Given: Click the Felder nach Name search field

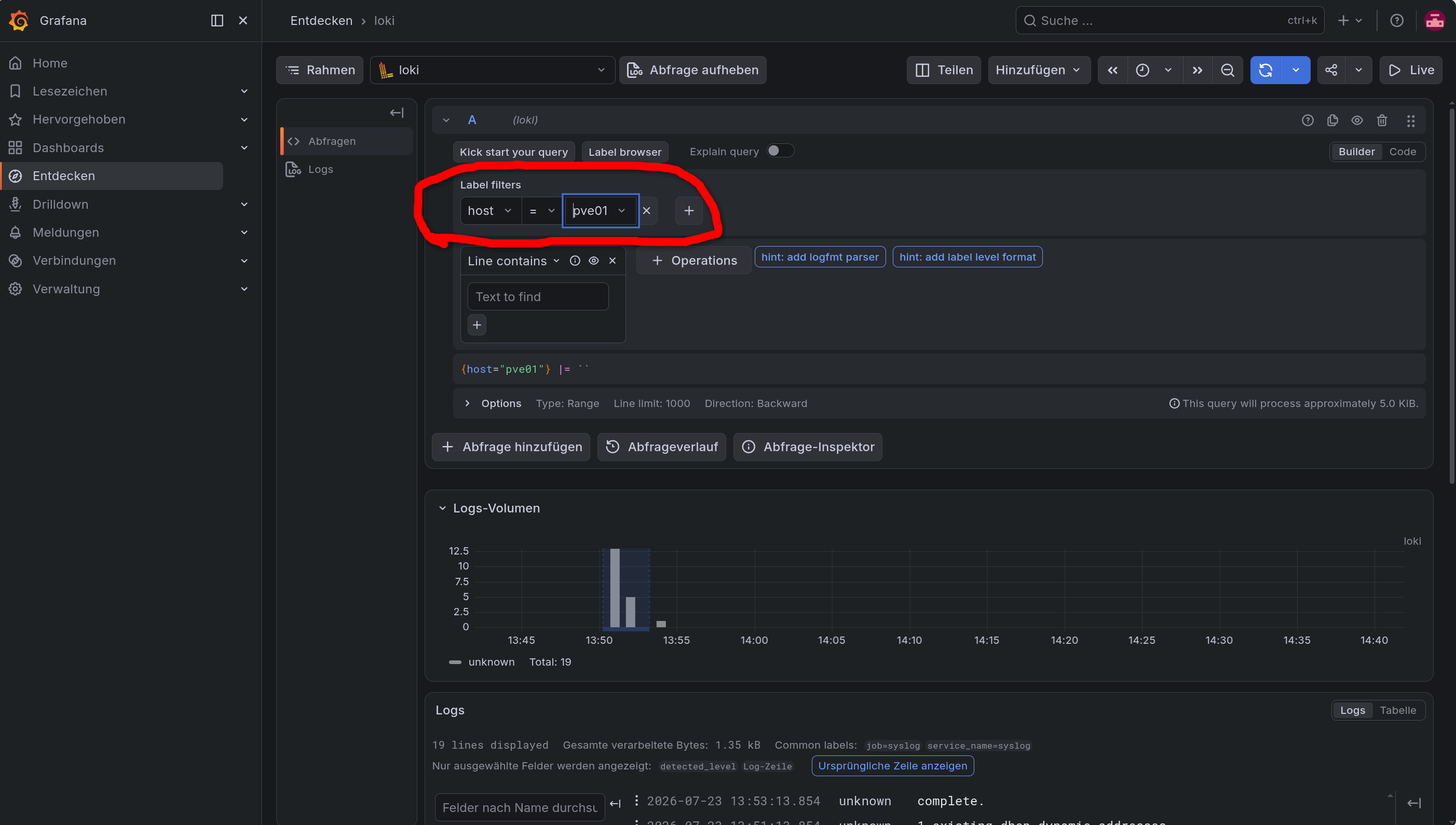Looking at the screenshot, I should click(x=519, y=807).
